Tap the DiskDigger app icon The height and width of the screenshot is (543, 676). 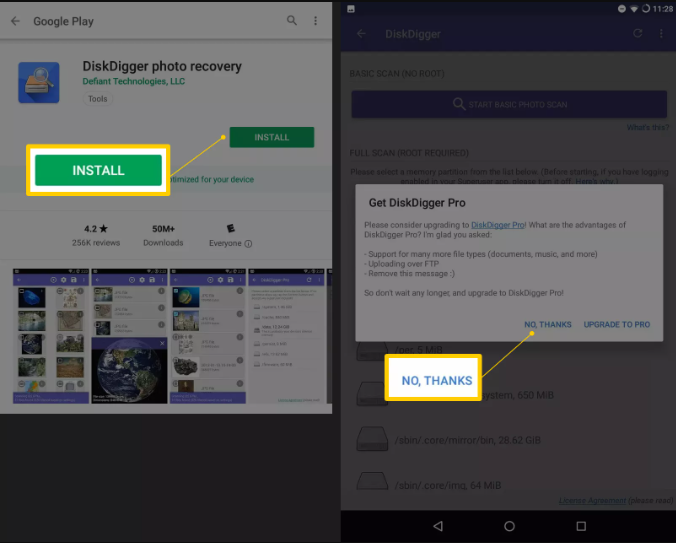pyautogui.click(x=39, y=82)
